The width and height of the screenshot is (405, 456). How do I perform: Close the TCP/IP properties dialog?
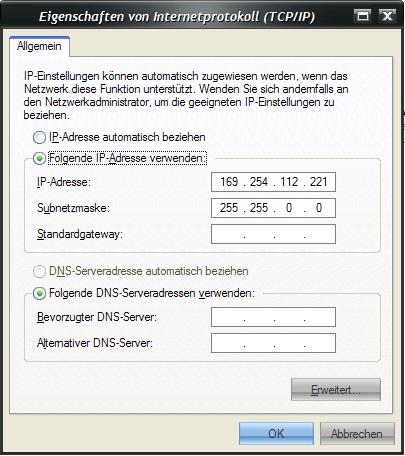point(387,16)
